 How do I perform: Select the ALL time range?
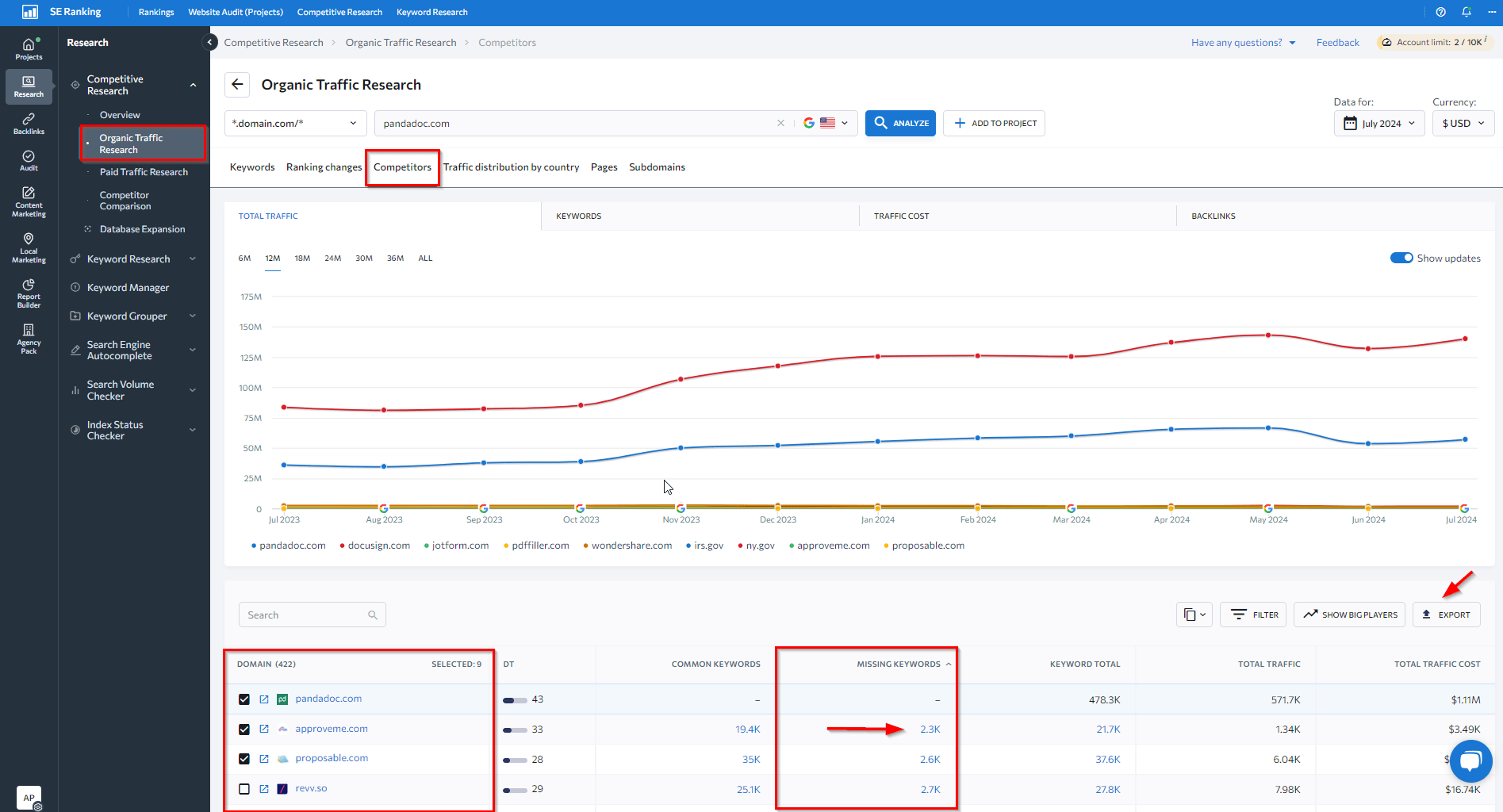(425, 258)
